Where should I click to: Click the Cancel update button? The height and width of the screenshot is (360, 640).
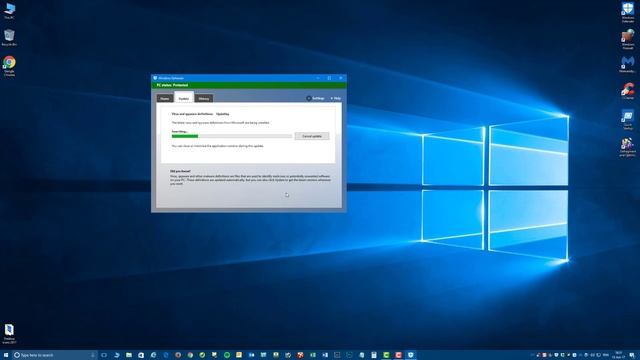coord(312,136)
